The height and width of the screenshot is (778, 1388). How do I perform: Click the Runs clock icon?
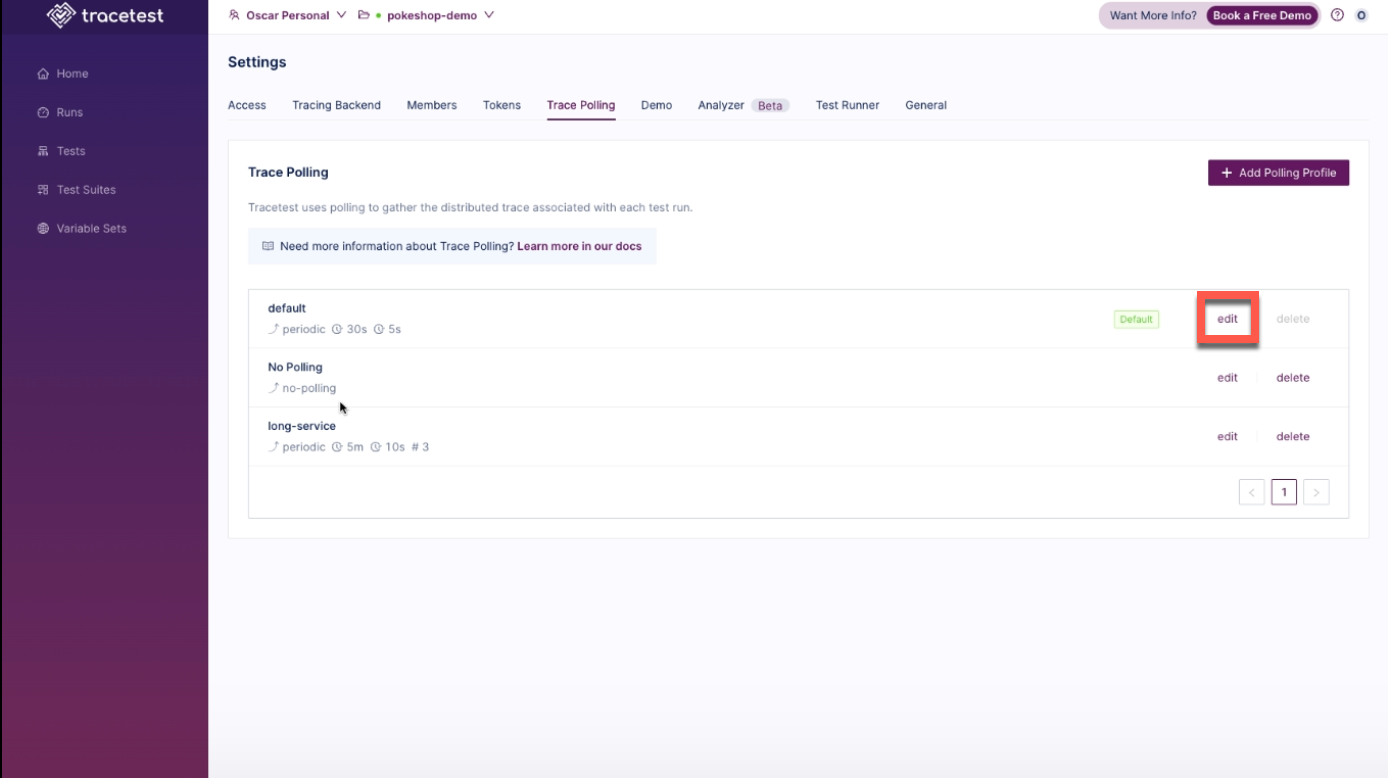point(43,113)
